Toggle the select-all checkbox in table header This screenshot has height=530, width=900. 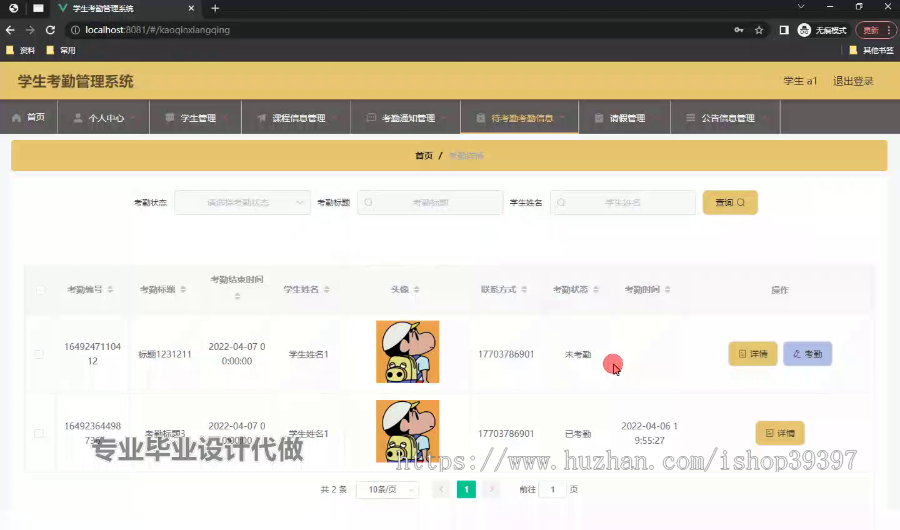click(40, 290)
